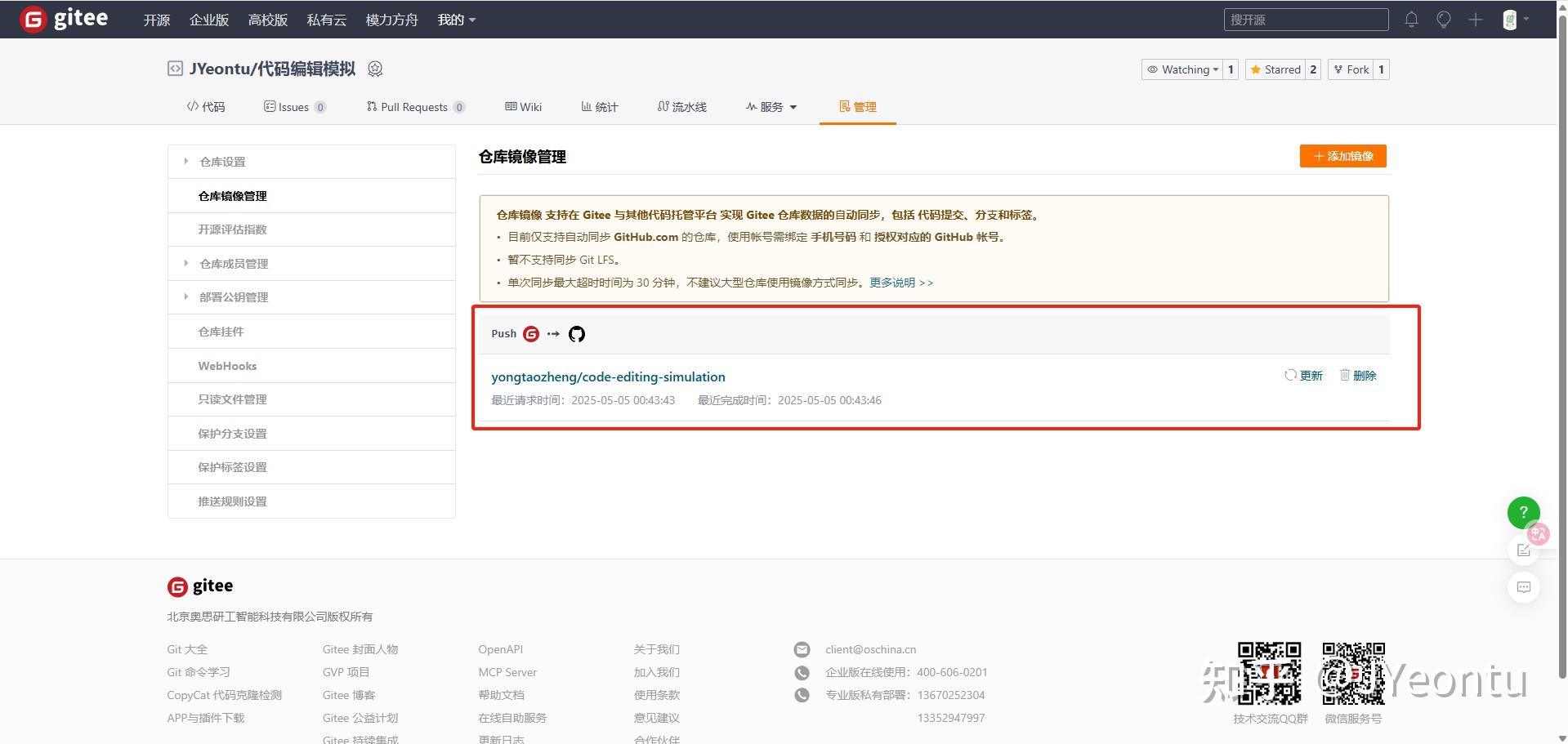
Task: Click the GitHub icon in the Push row
Action: click(x=576, y=334)
